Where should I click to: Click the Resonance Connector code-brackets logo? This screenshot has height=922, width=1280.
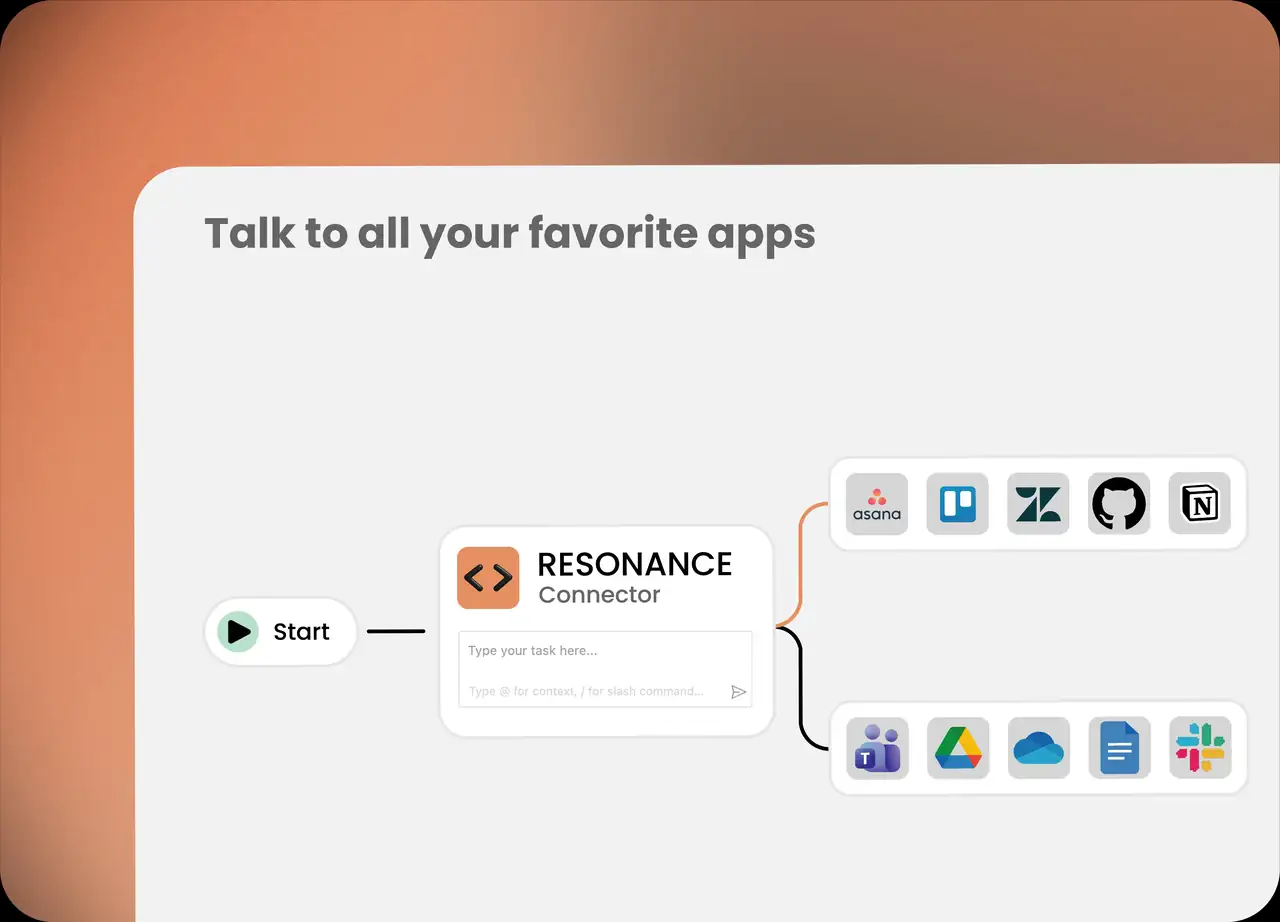click(x=488, y=578)
